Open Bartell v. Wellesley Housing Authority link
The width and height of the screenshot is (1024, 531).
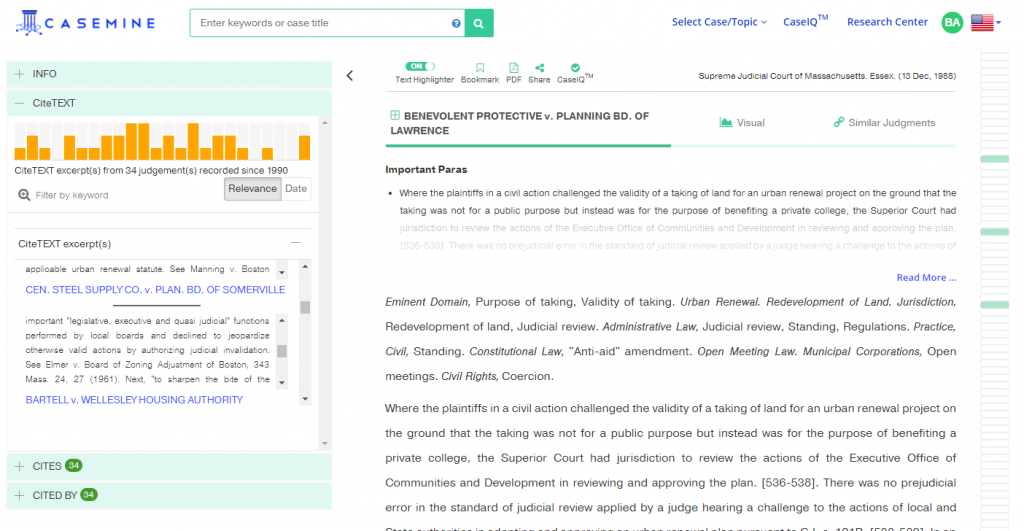[x=134, y=400]
